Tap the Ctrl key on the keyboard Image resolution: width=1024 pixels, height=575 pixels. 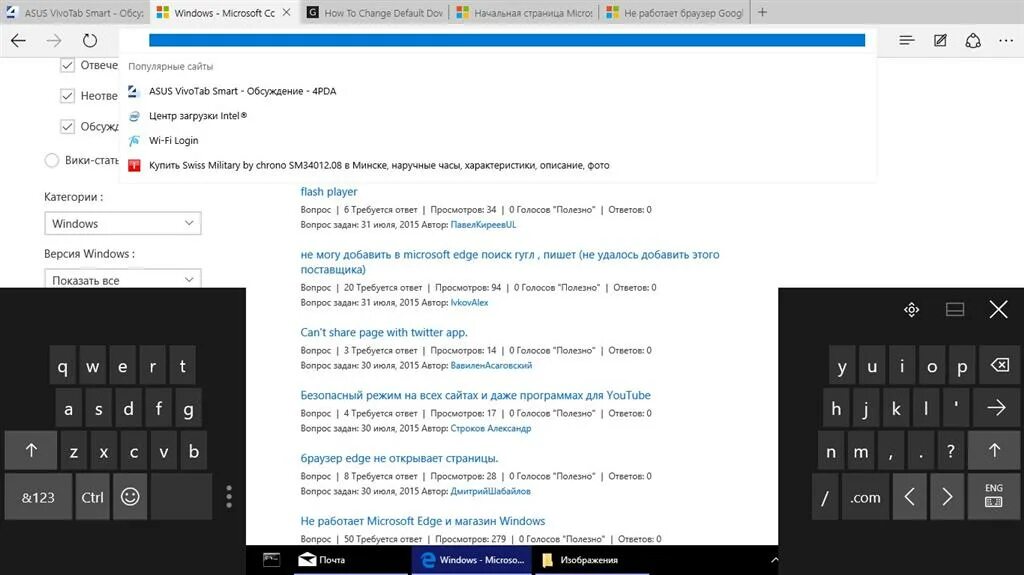92,497
